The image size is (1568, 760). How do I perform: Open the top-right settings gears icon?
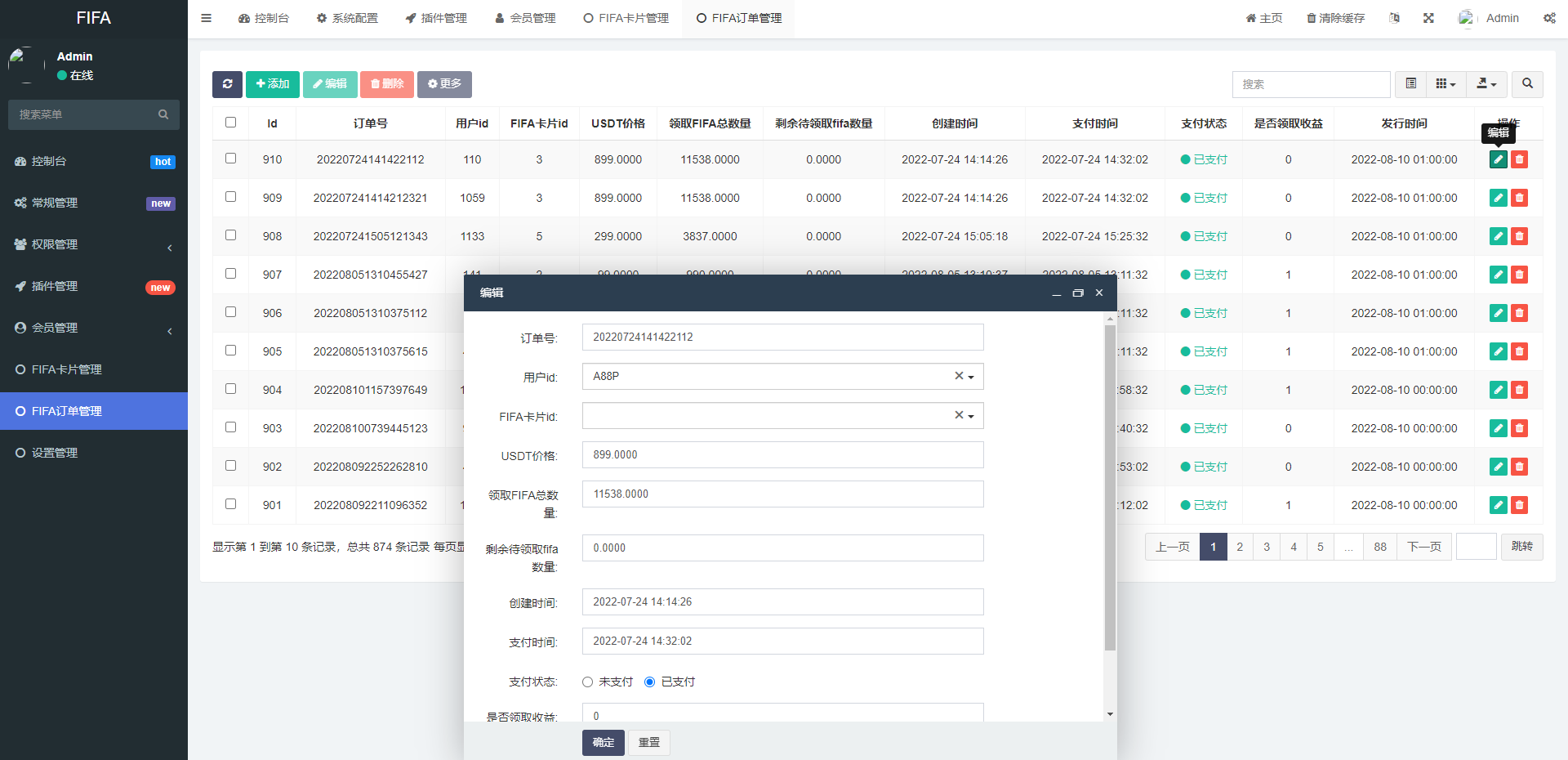[x=1549, y=18]
